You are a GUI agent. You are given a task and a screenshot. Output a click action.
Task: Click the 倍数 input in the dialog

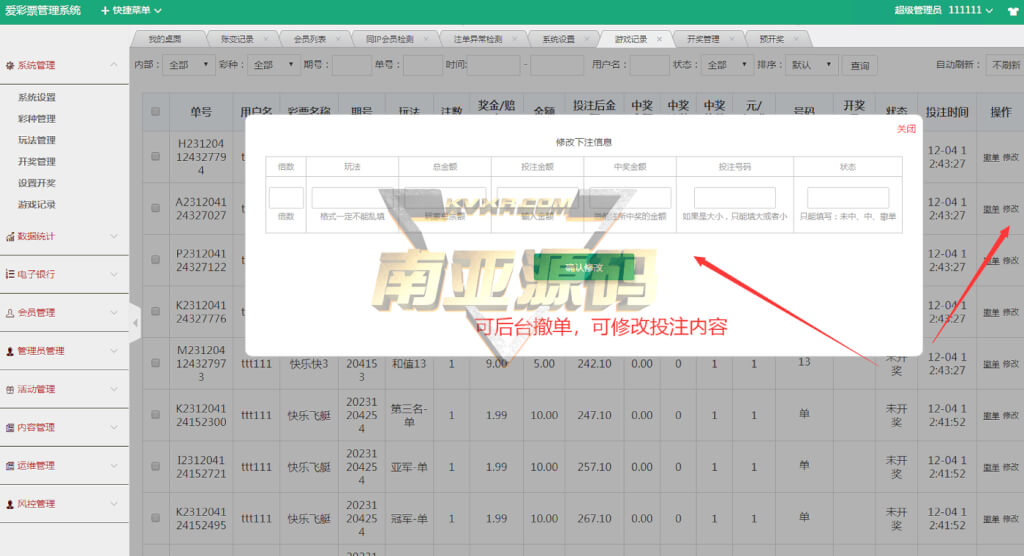click(x=286, y=197)
